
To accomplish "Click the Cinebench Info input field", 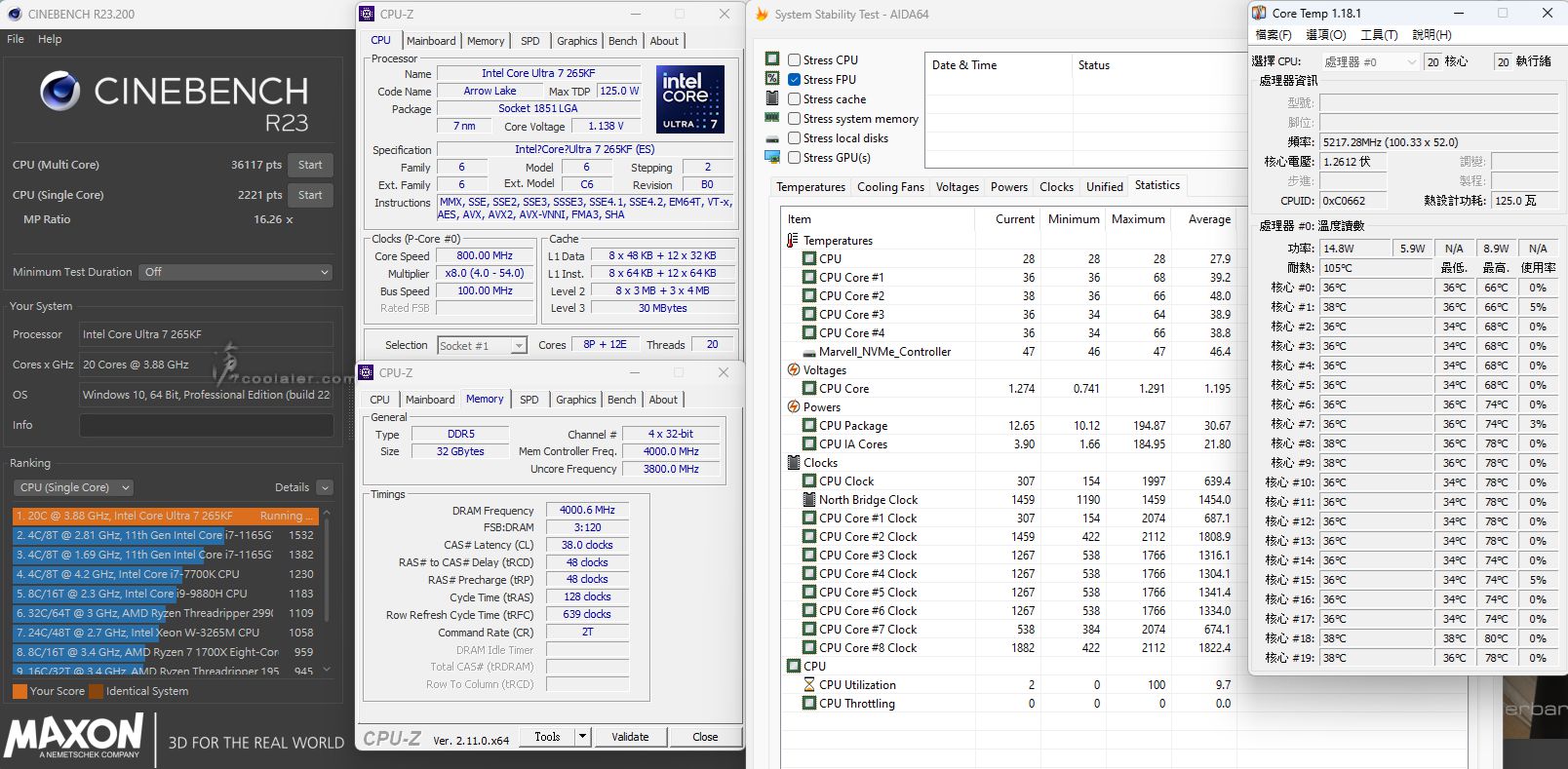I will click(206, 425).
